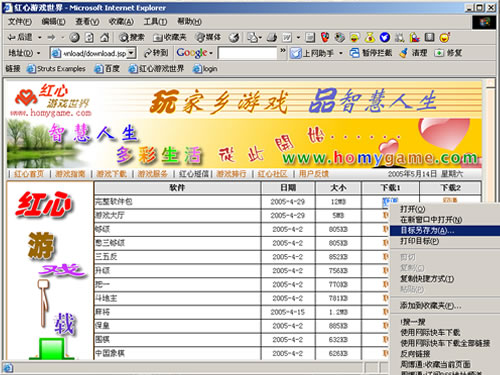The height and width of the screenshot is (375, 500).
Task: Choose 打开 in the context menu
Action: (x=445, y=209)
